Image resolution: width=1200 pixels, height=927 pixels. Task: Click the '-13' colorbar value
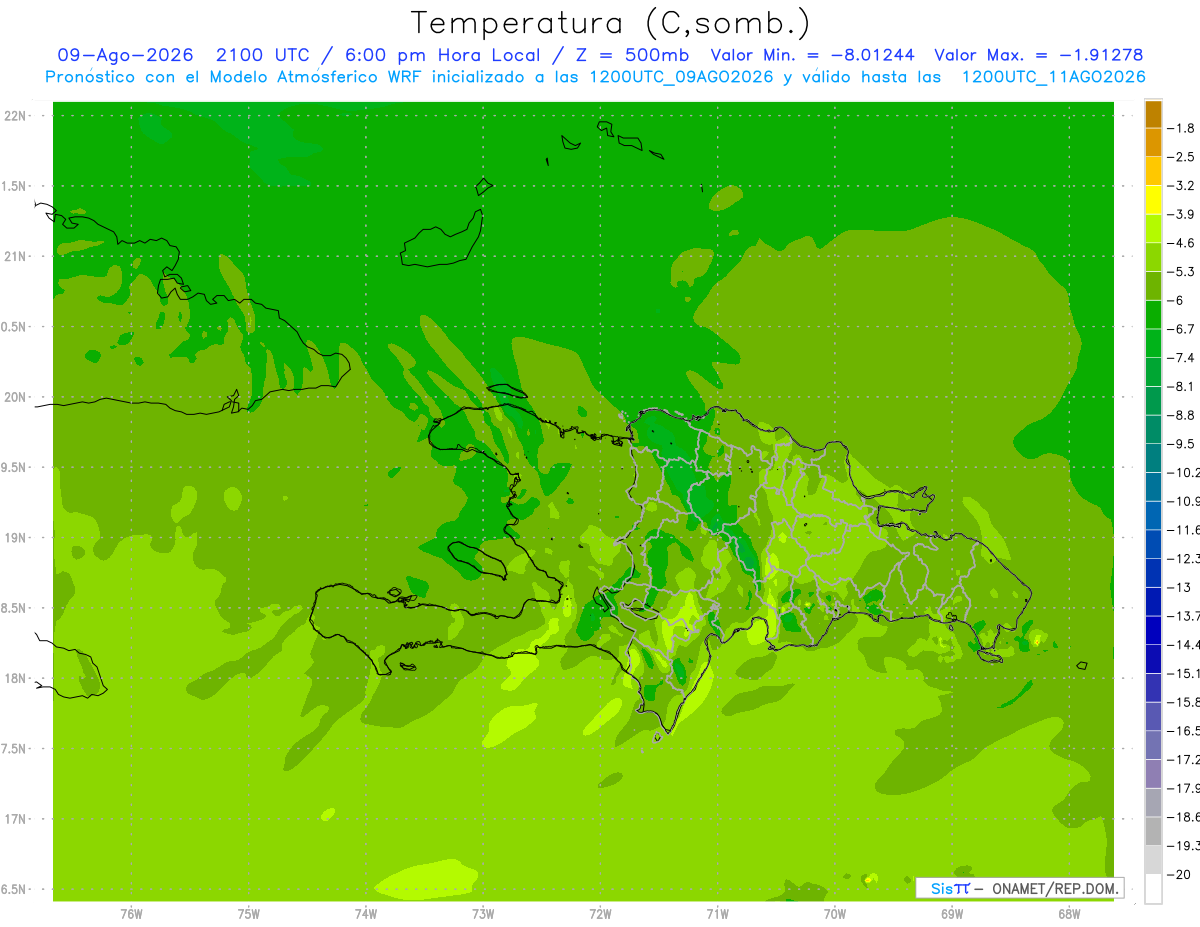[1181, 587]
